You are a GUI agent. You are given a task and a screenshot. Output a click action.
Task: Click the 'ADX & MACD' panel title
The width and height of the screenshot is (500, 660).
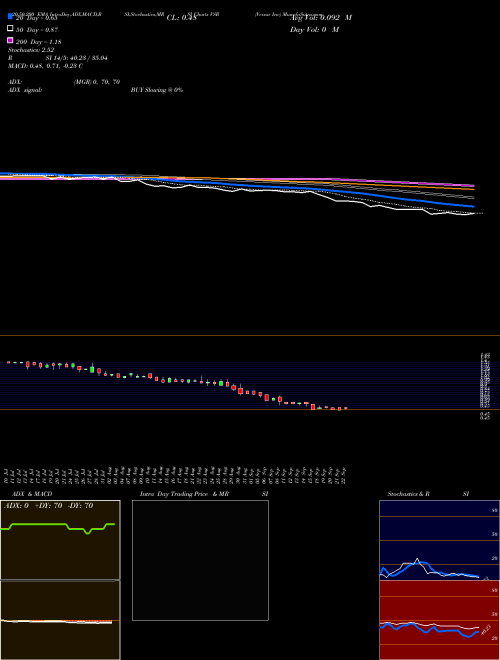[x=32, y=494]
